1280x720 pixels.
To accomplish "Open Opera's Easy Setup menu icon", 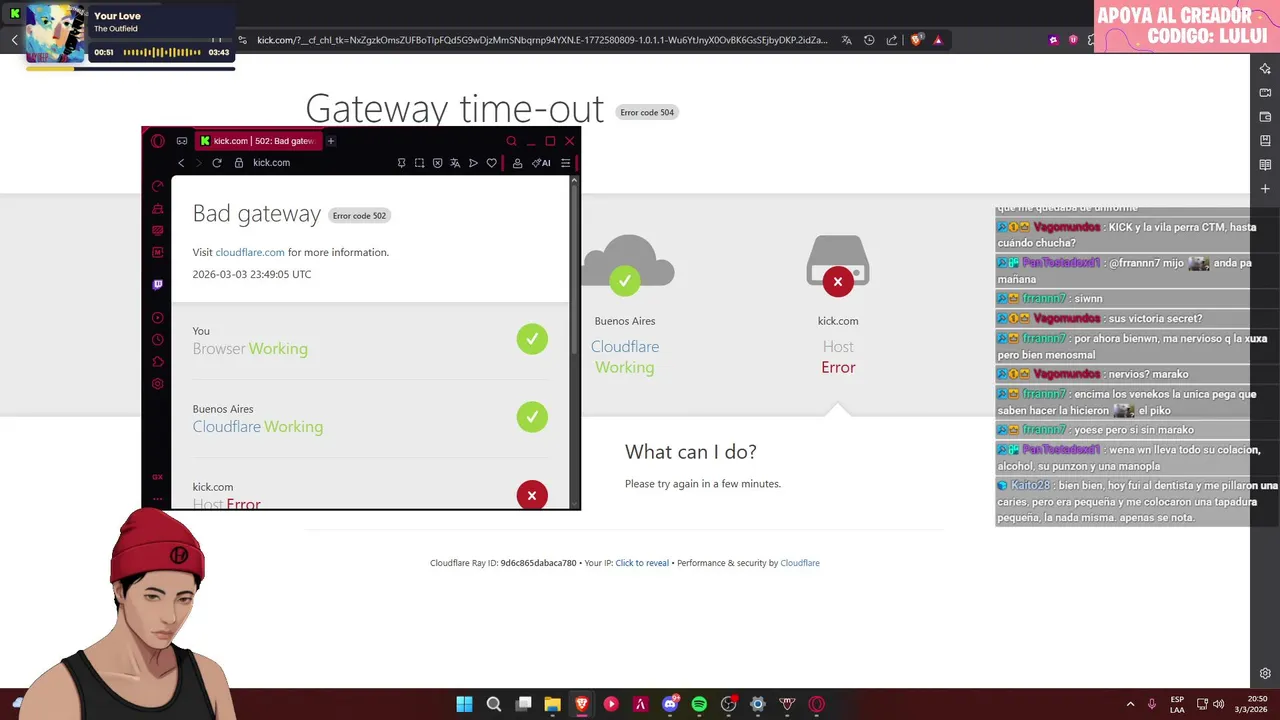I will coord(566,163).
